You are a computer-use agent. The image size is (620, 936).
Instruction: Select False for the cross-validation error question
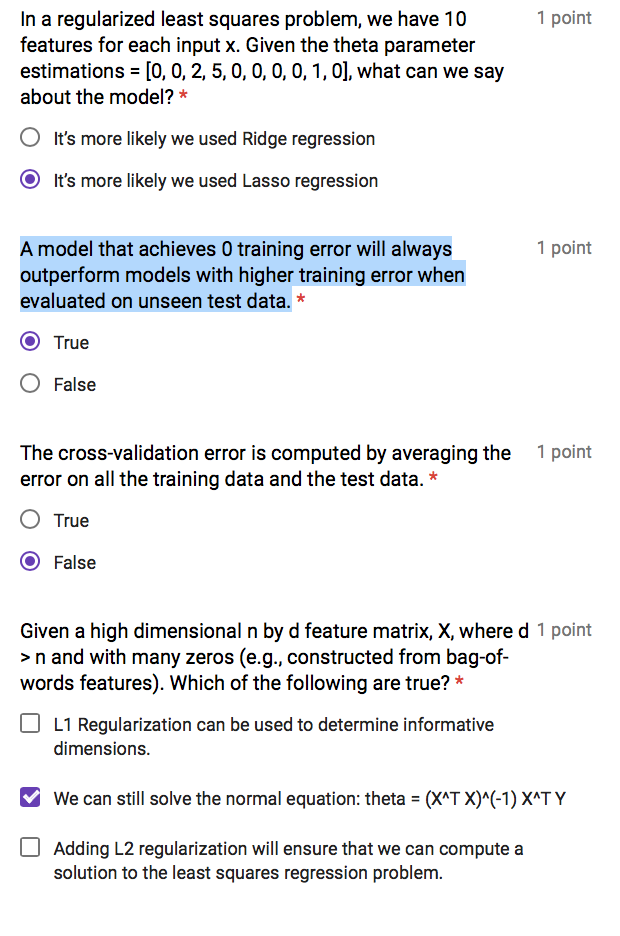pyautogui.click(x=30, y=562)
